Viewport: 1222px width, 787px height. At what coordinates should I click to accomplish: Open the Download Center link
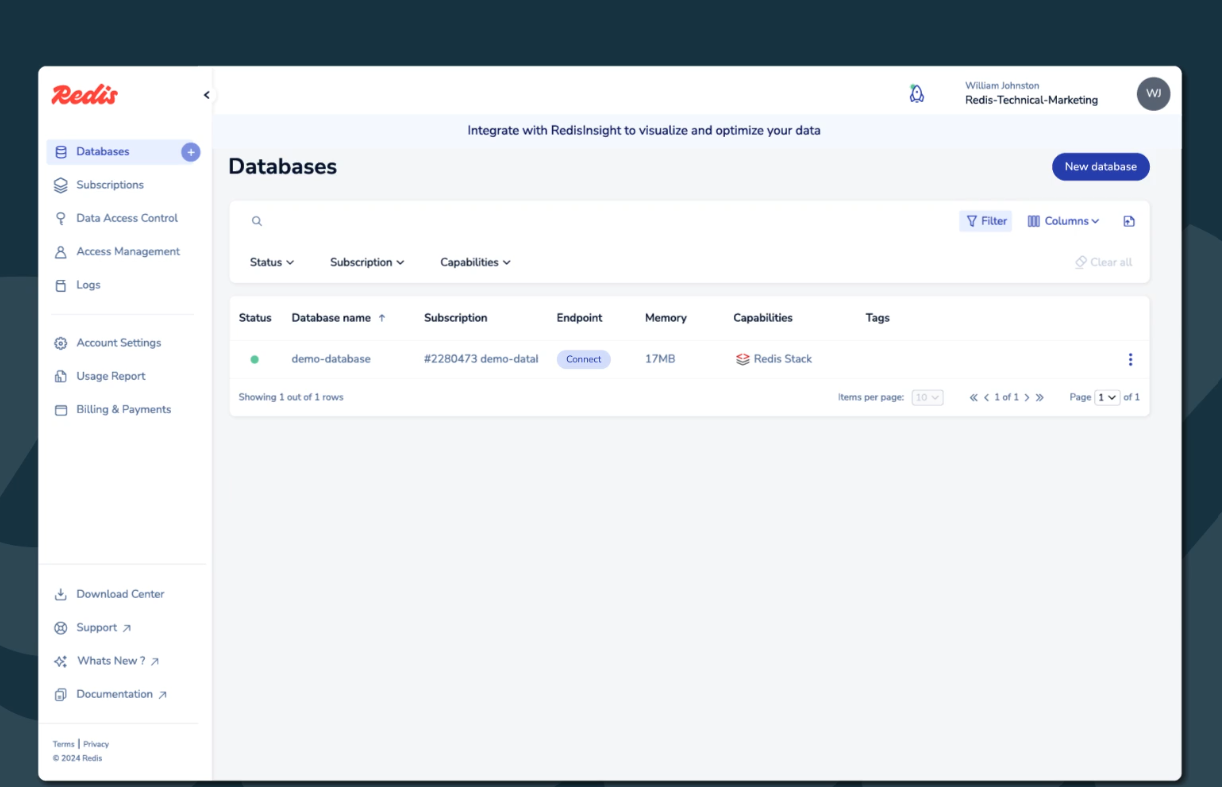click(120, 594)
